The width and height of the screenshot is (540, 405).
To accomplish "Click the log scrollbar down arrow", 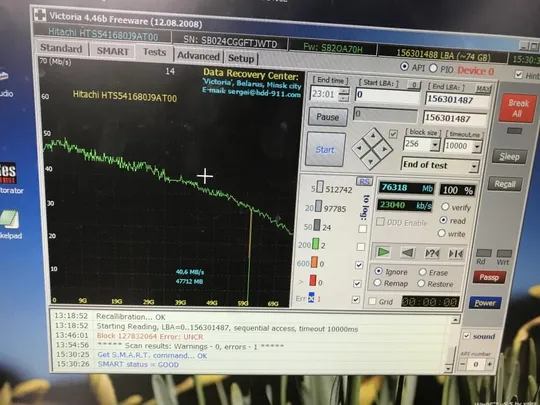I will tap(448, 368).
